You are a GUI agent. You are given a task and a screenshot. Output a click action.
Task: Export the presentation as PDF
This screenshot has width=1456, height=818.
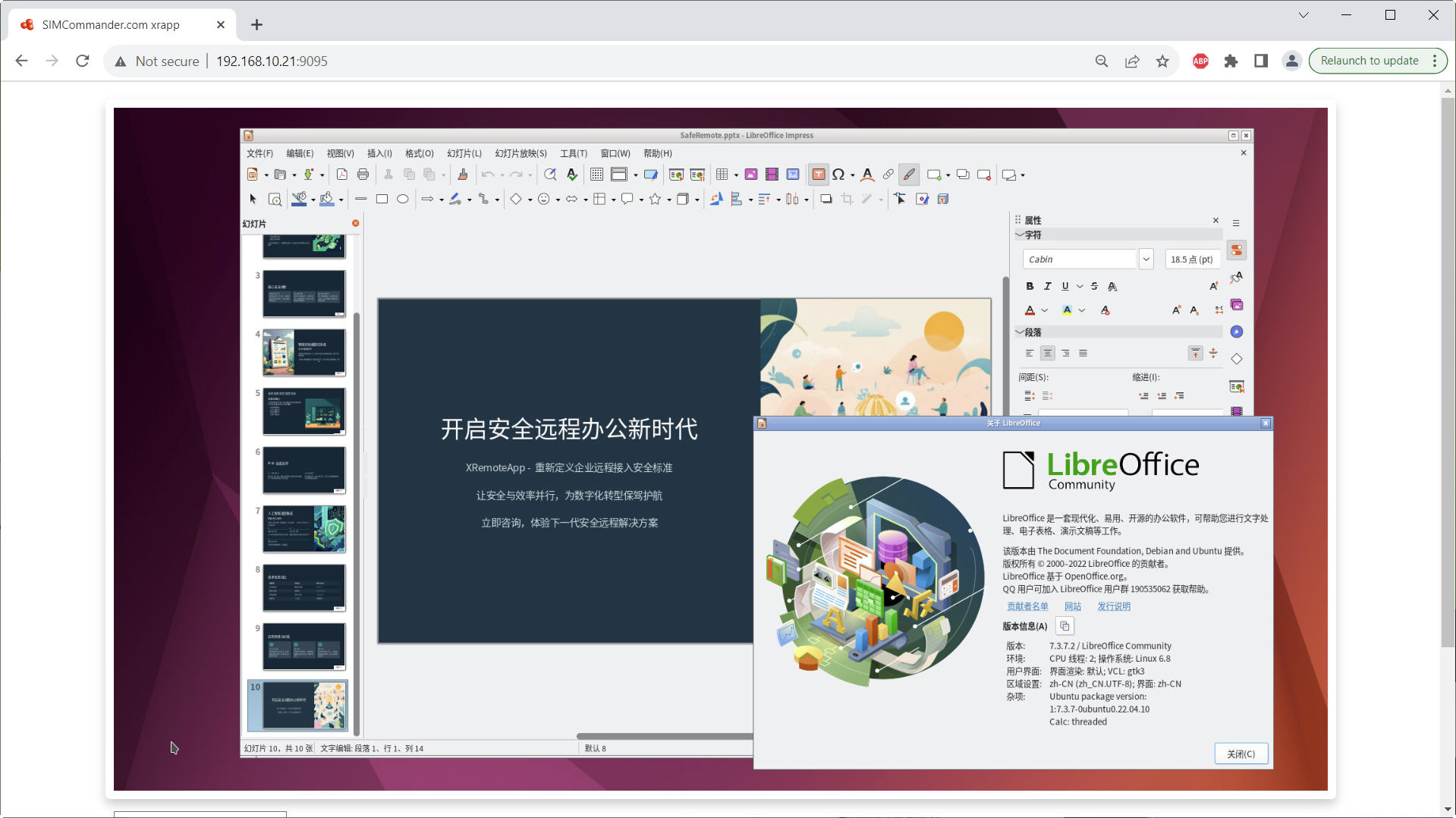[341, 174]
